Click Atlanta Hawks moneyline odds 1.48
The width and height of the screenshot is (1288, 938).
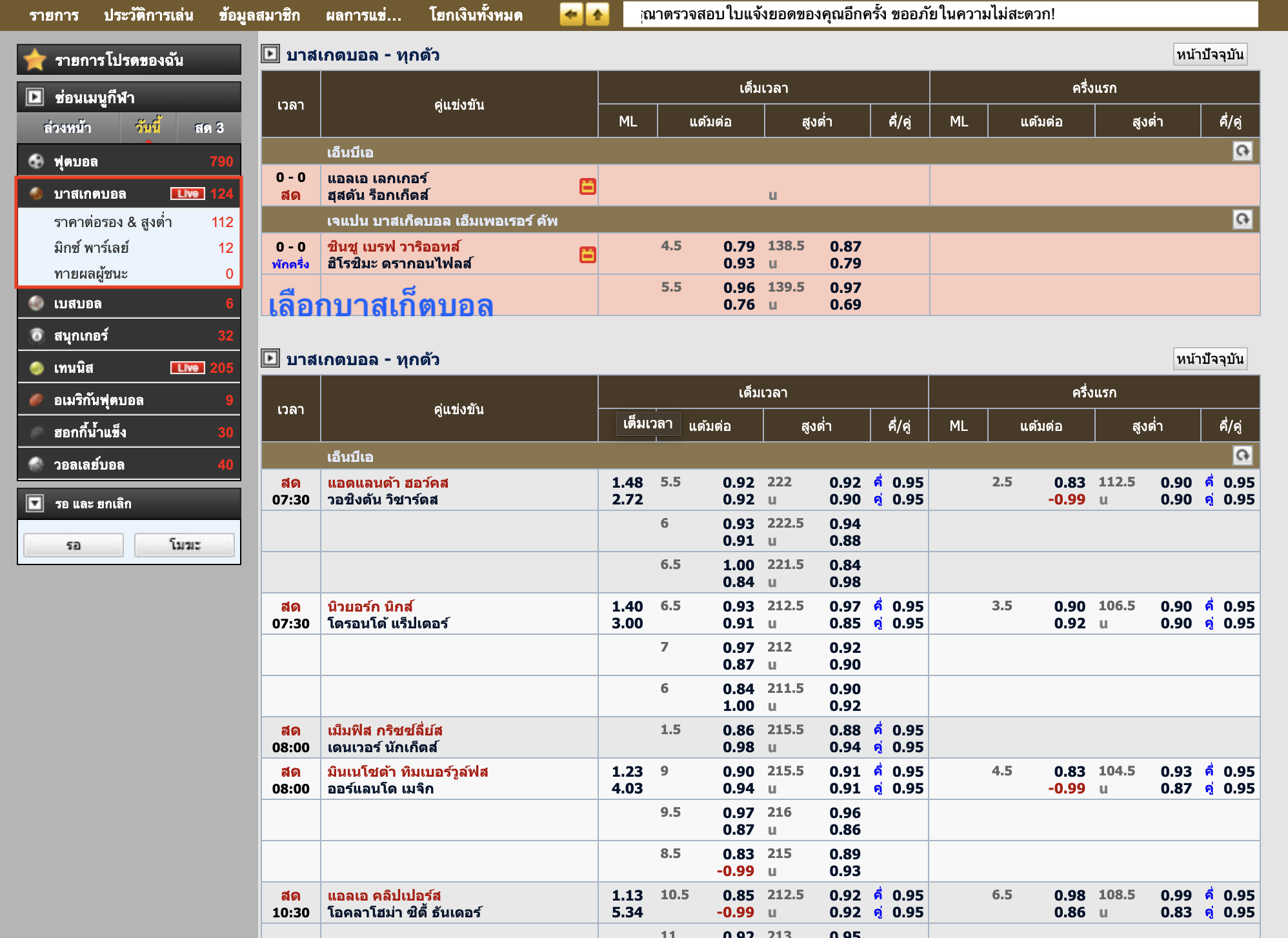pos(627,483)
